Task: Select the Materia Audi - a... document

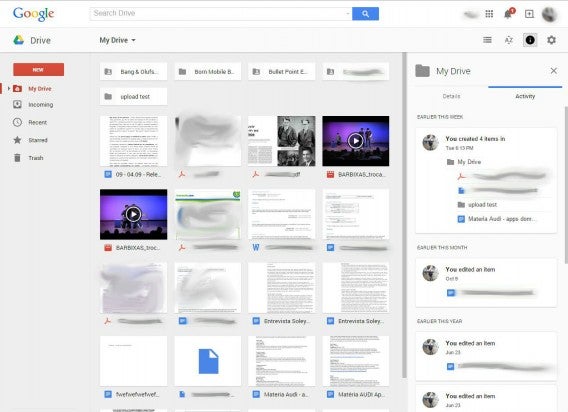Action: coord(282,361)
